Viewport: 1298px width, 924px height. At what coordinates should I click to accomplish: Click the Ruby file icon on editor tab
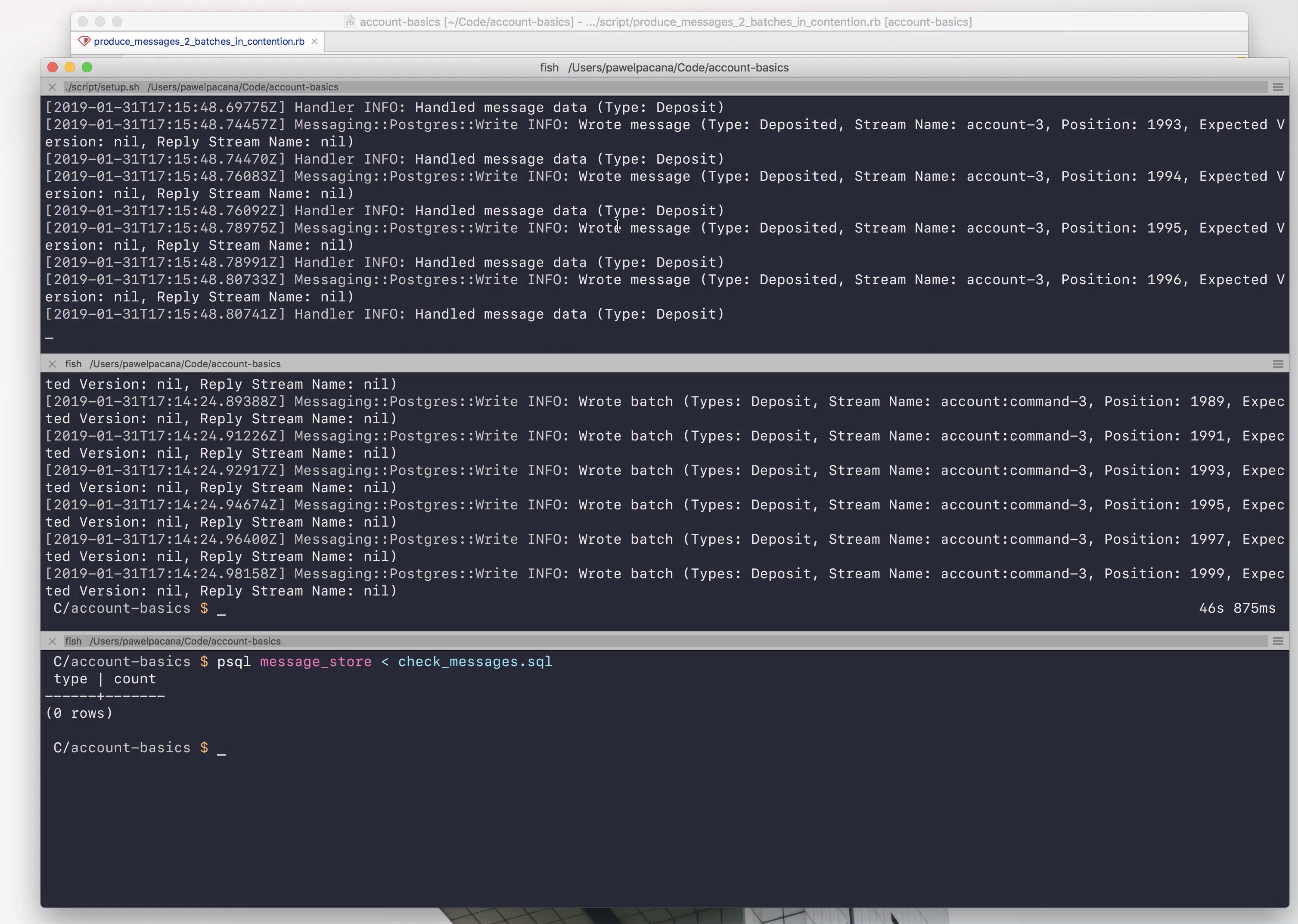(84, 41)
